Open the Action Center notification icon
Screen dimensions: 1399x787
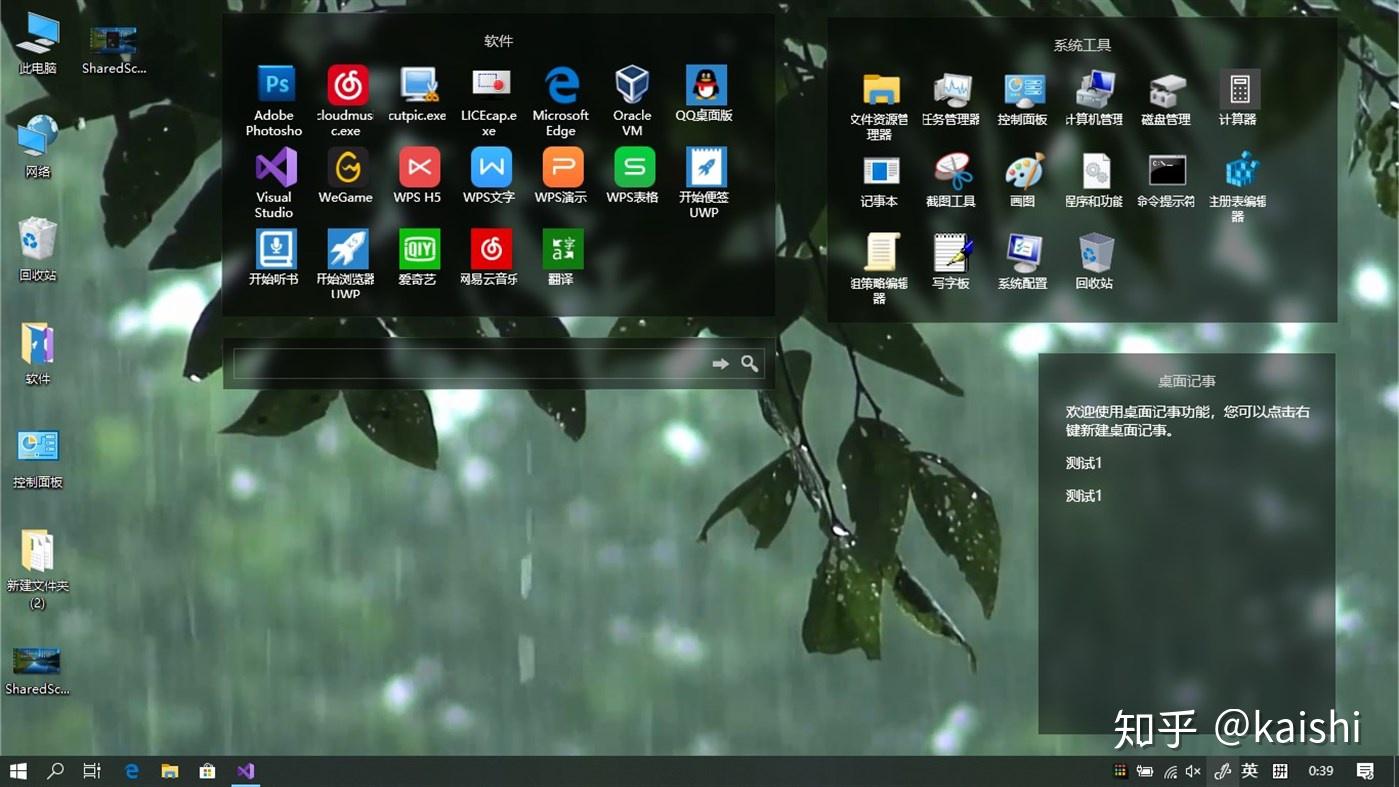click(1365, 771)
